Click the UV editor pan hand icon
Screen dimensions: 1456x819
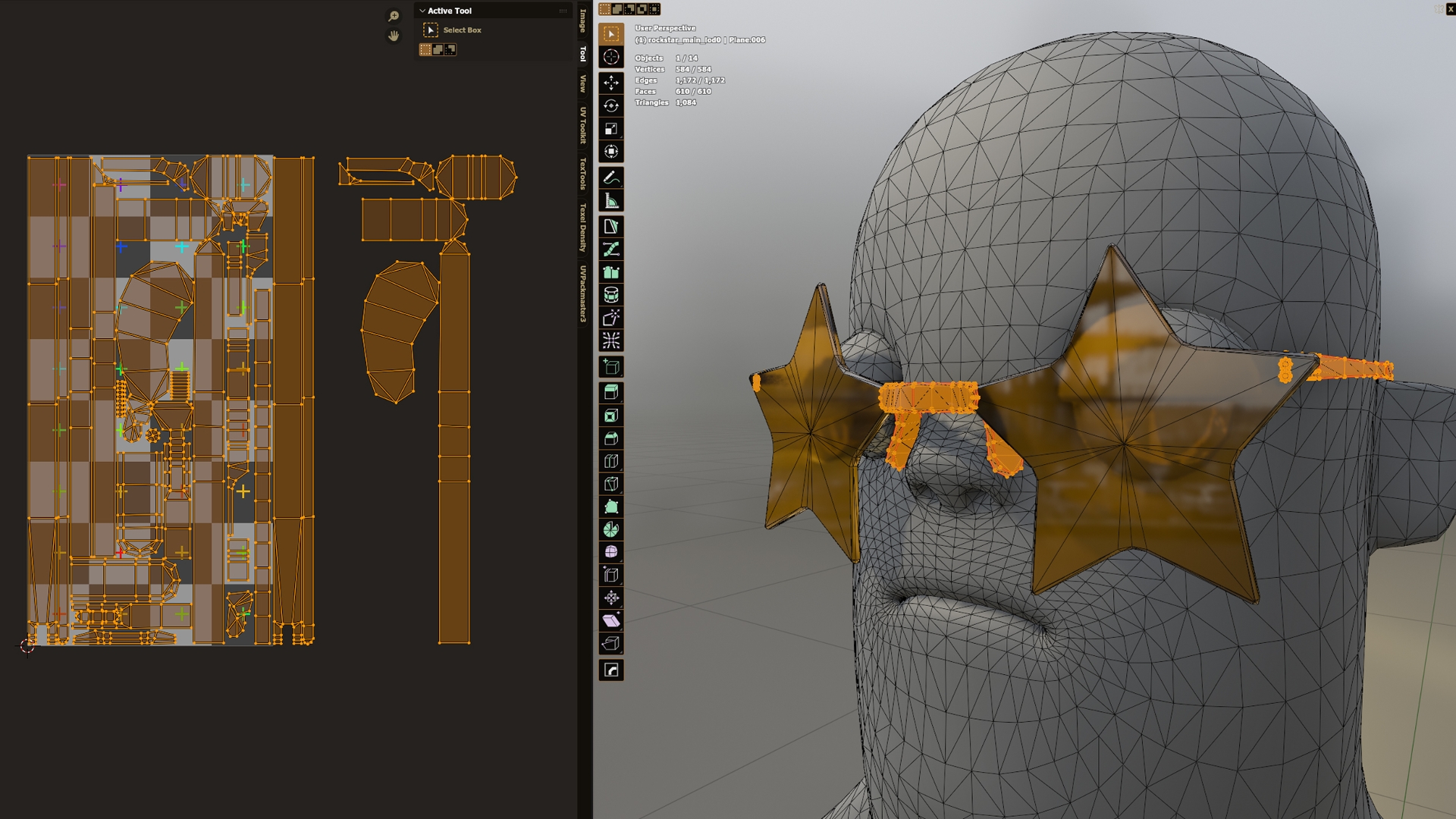pyautogui.click(x=394, y=36)
